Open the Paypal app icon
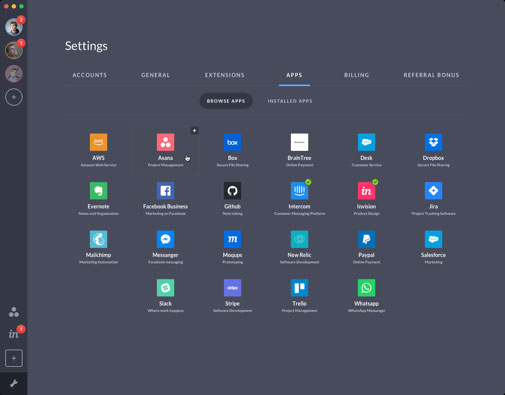The height and width of the screenshot is (395, 505). click(366, 239)
